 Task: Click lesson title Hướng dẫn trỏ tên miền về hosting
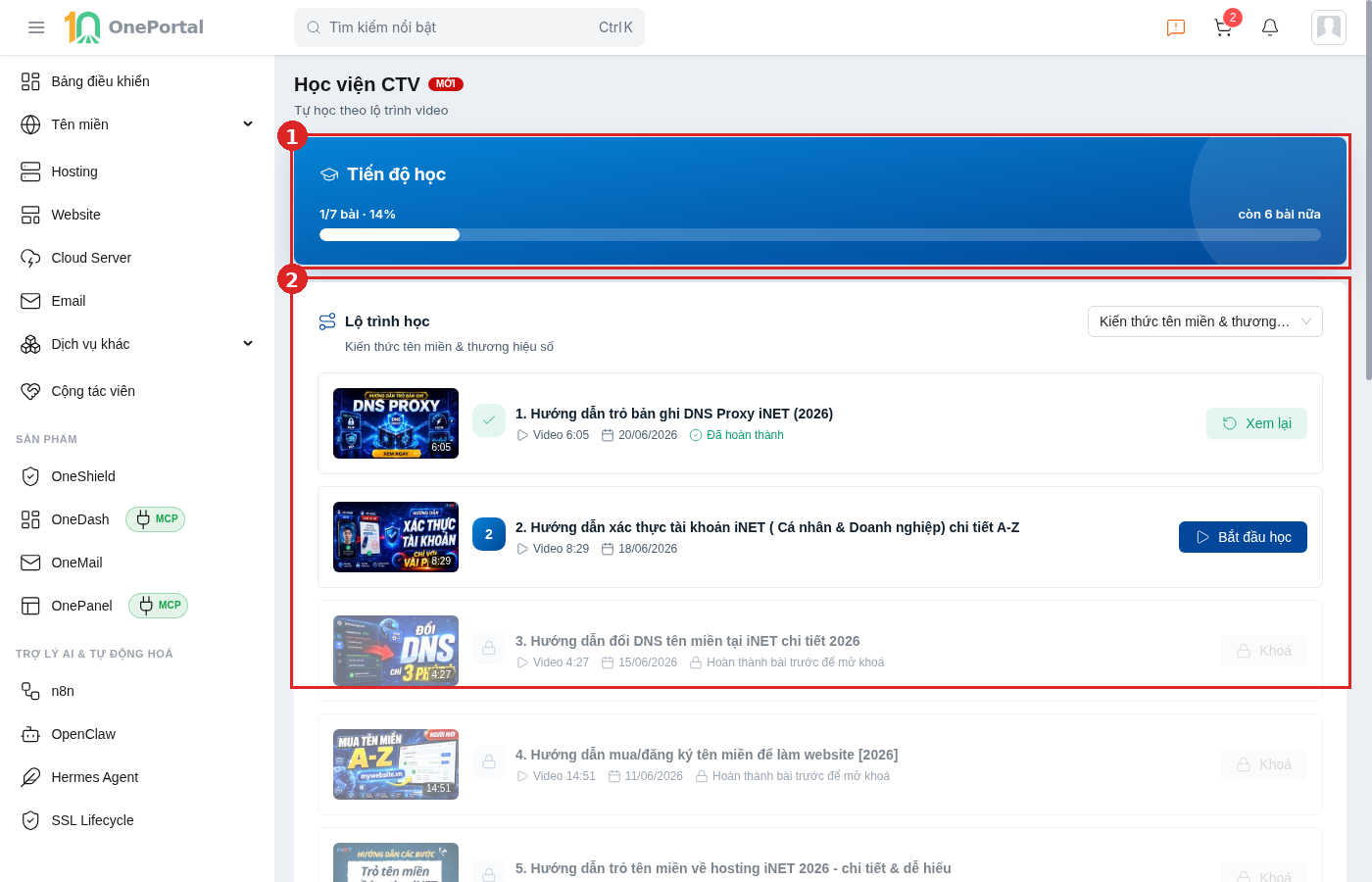[x=733, y=868]
